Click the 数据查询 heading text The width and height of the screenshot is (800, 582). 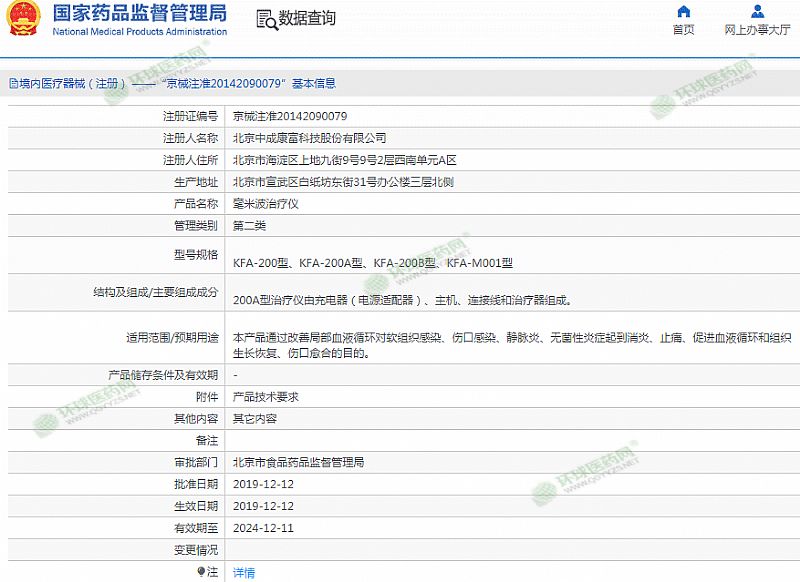307,19
